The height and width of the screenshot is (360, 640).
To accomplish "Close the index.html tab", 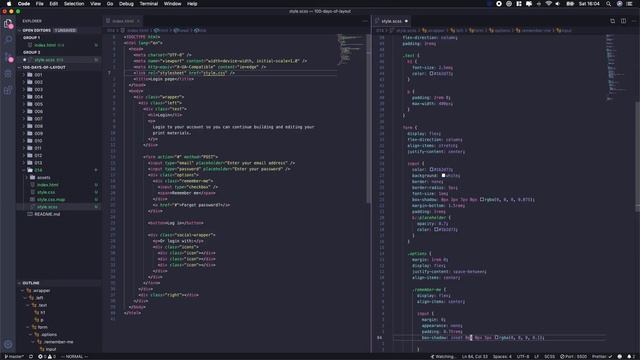I will [x=138, y=21].
